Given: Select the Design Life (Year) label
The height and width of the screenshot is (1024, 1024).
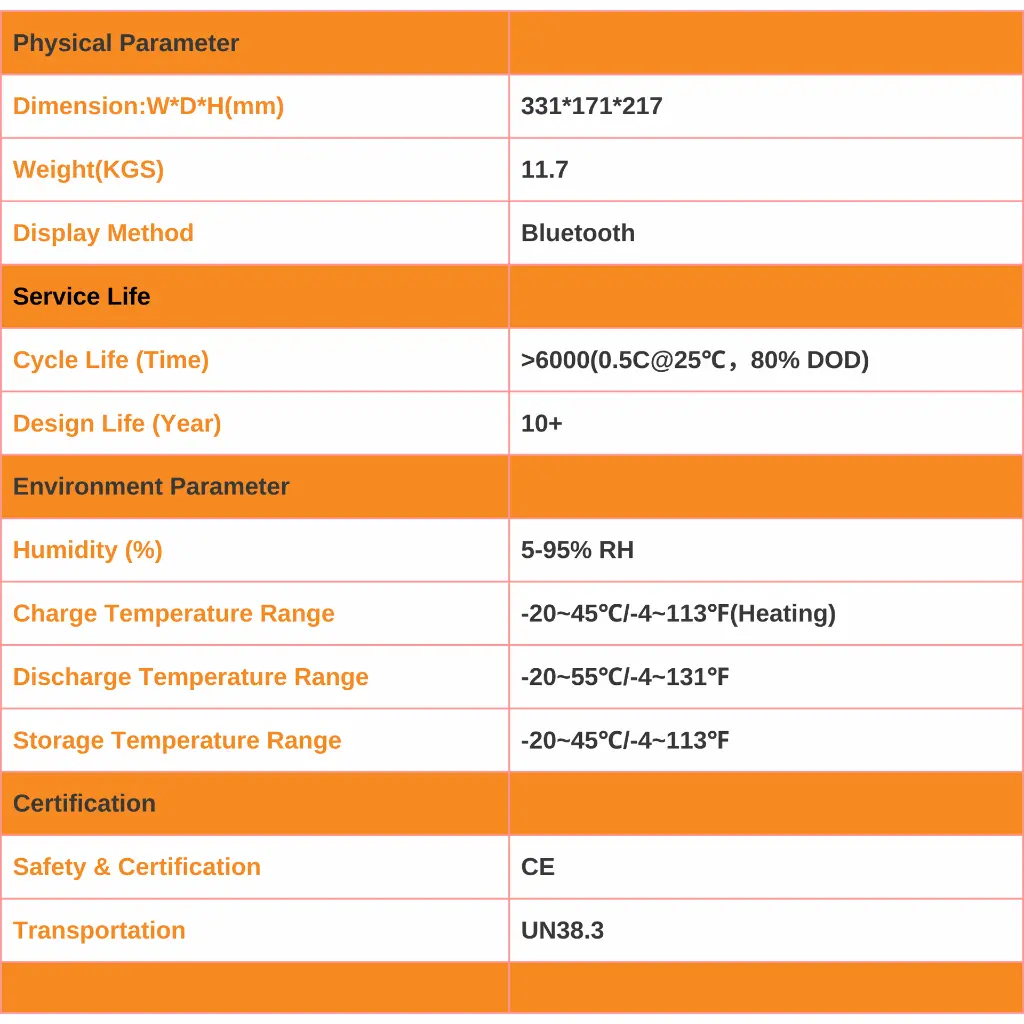Looking at the screenshot, I should click(117, 423).
